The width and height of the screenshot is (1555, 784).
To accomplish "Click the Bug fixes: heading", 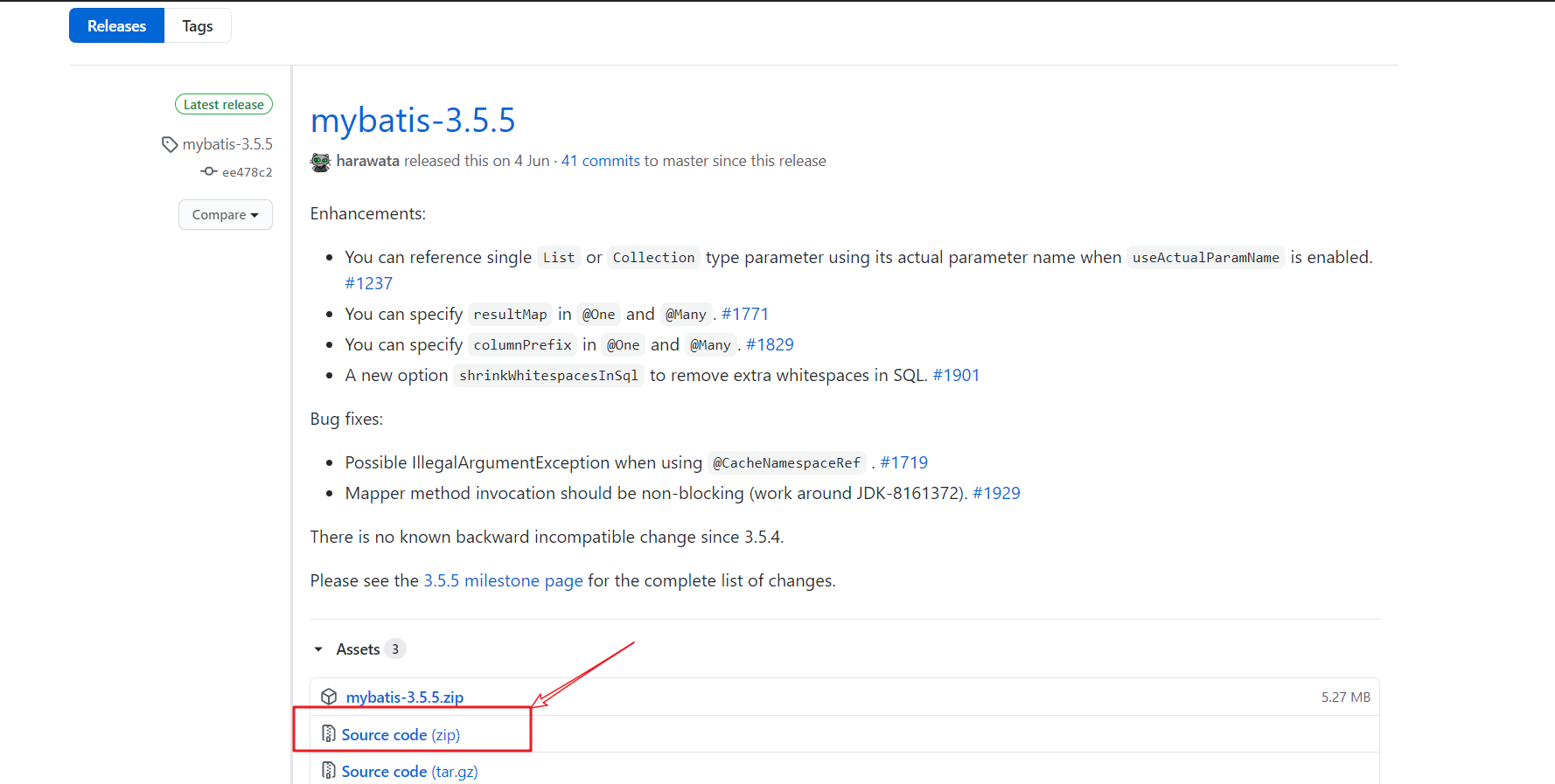I will click(x=346, y=419).
